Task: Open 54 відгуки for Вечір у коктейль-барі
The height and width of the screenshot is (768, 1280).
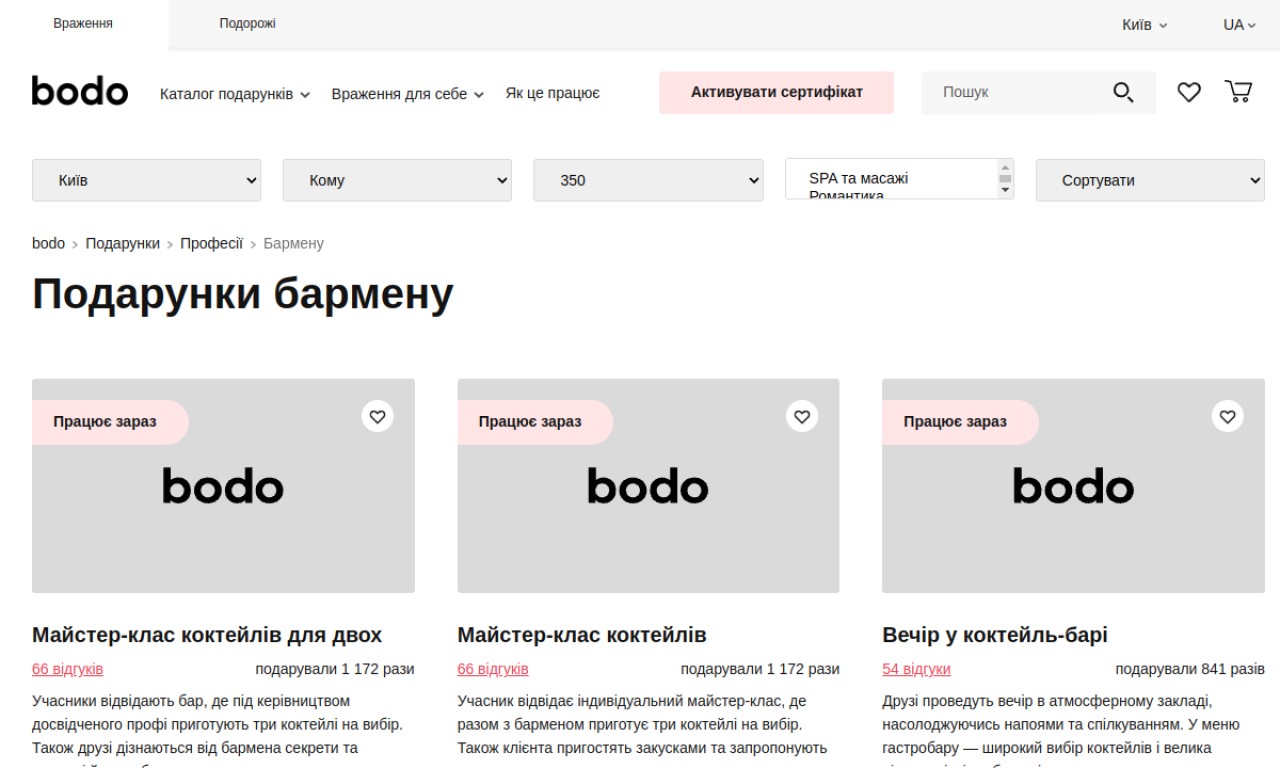Action: [916, 669]
